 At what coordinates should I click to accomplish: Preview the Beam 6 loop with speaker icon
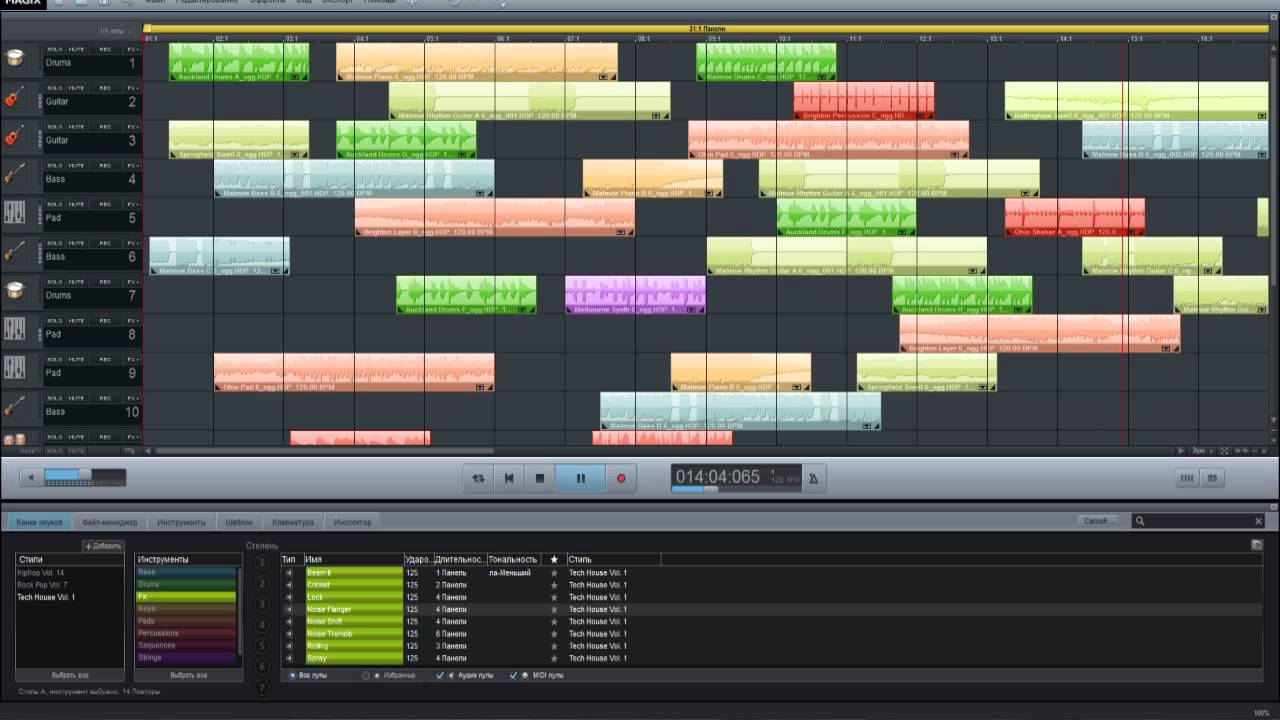(290, 573)
